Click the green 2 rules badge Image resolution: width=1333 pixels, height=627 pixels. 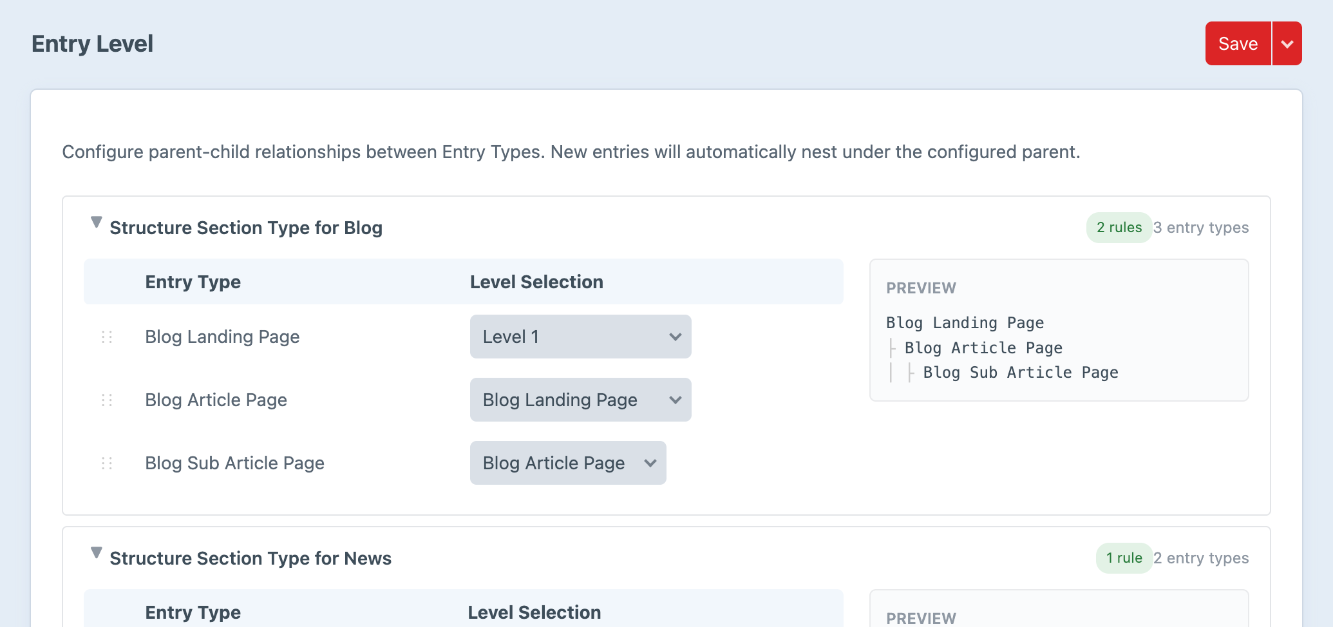pyautogui.click(x=1119, y=227)
